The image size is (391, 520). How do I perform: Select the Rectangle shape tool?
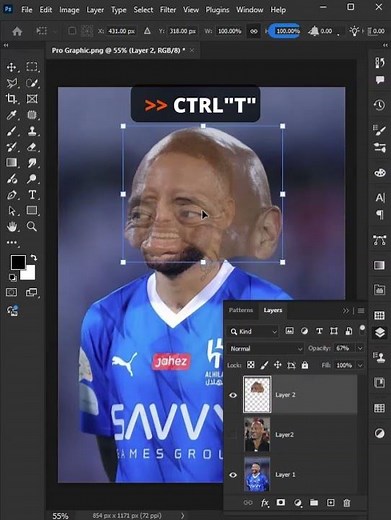32,210
